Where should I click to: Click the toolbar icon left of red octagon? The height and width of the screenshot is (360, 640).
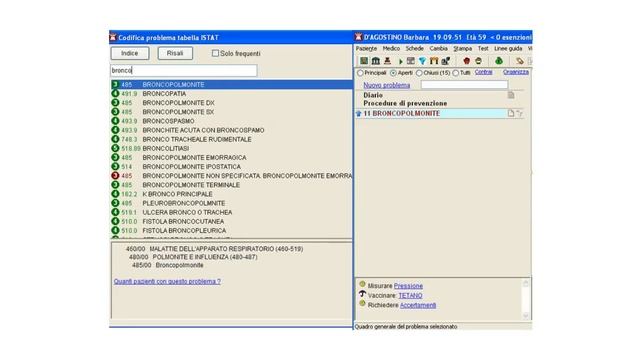[446, 61]
